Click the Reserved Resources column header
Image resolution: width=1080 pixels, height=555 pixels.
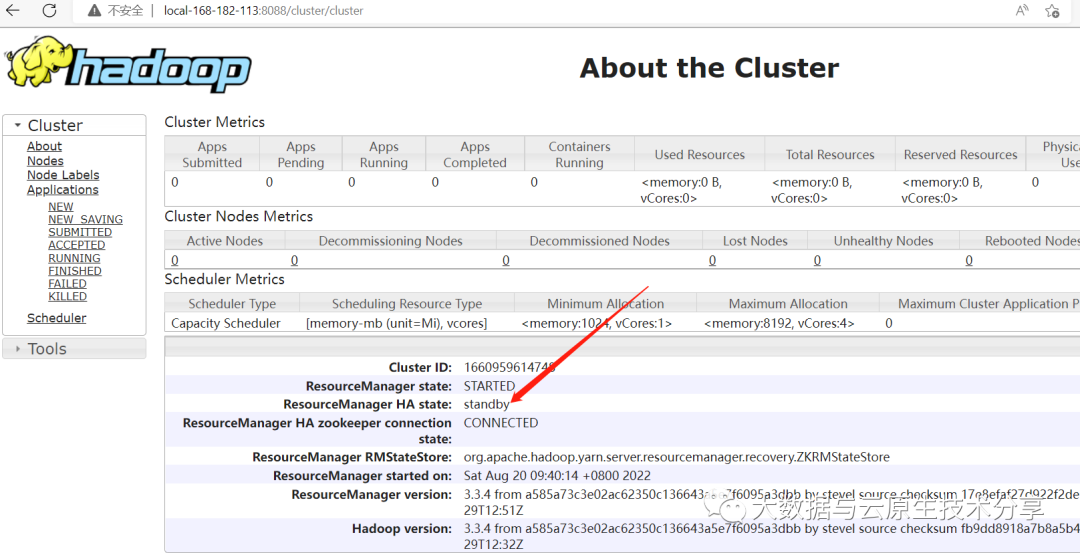[x=960, y=154]
